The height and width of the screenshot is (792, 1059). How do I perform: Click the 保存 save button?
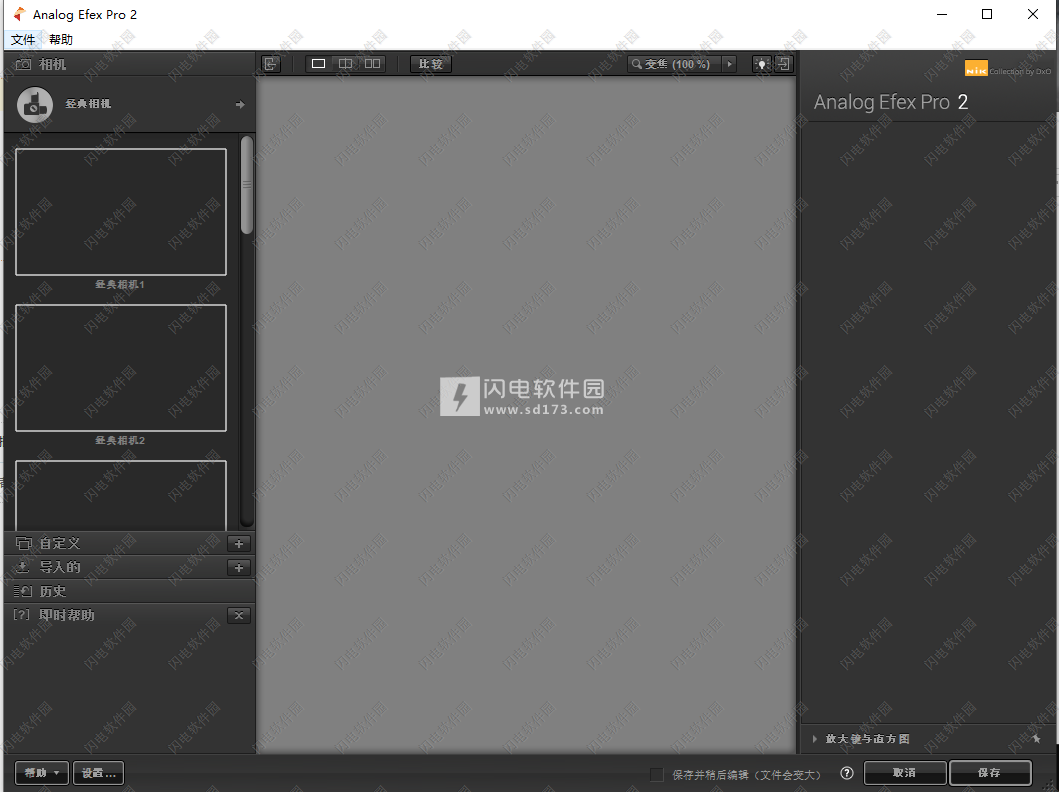990,772
